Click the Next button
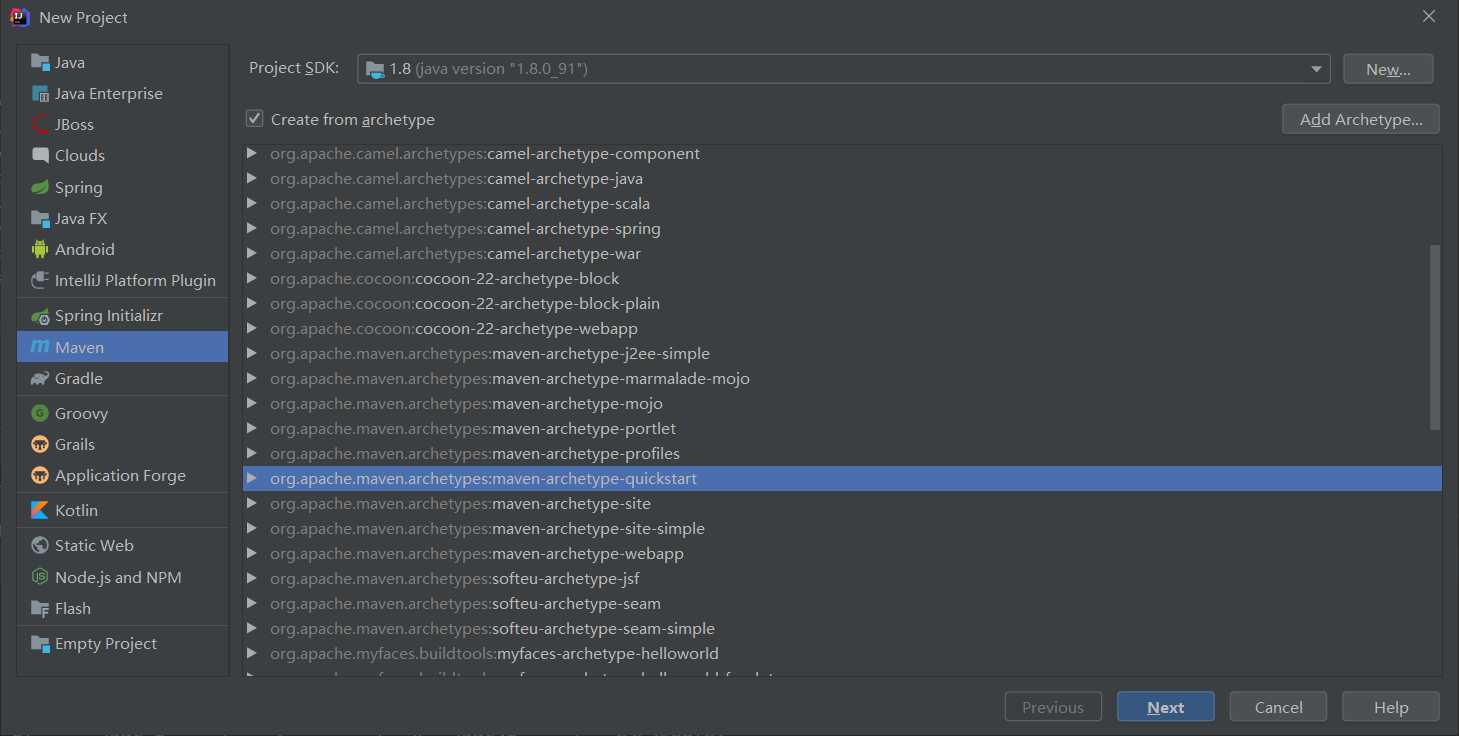 click(x=1166, y=707)
